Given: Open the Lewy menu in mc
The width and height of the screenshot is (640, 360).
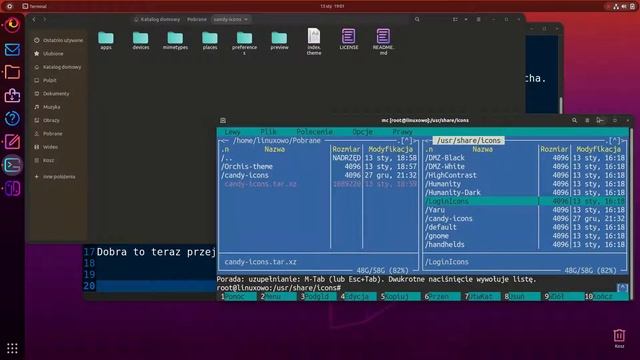Looking at the screenshot, I should (x=232, y=132).
